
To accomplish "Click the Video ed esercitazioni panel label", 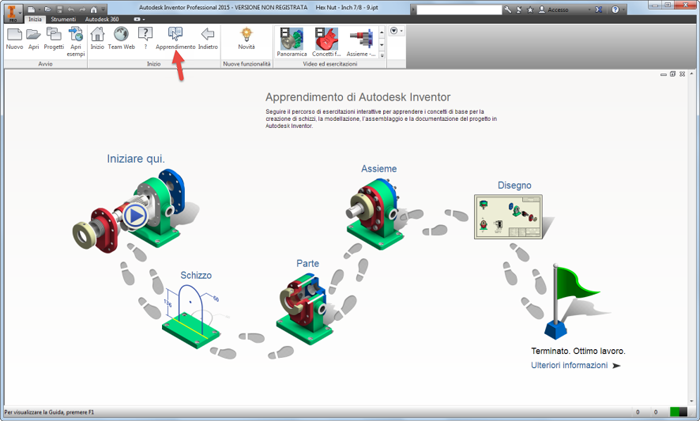I will [x=330, y=64].
